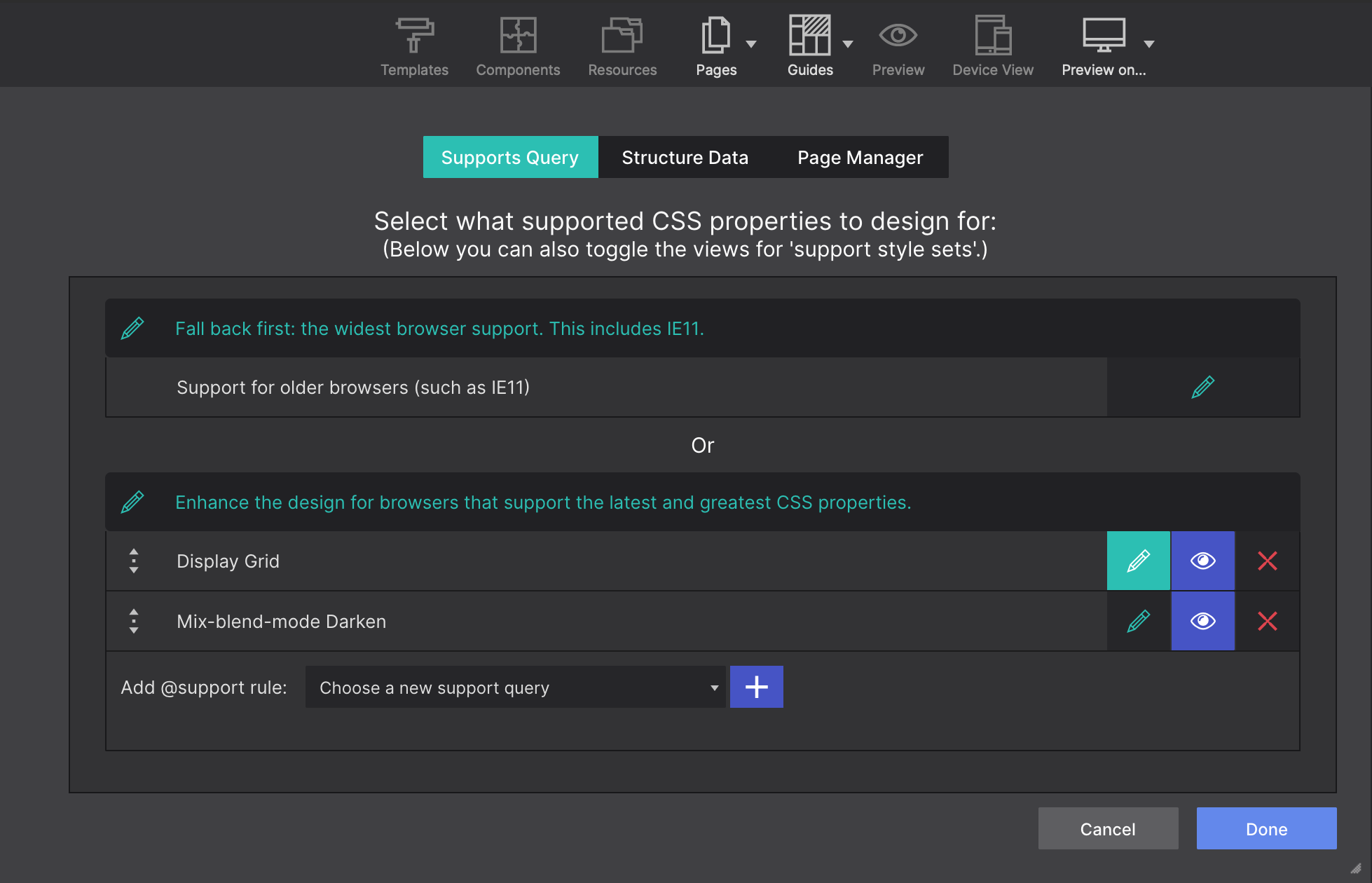The height and width of the screenshot is (883, 1372).
Task: Click the Fall back first widest browser support text
Action: (x=439, y=329)
